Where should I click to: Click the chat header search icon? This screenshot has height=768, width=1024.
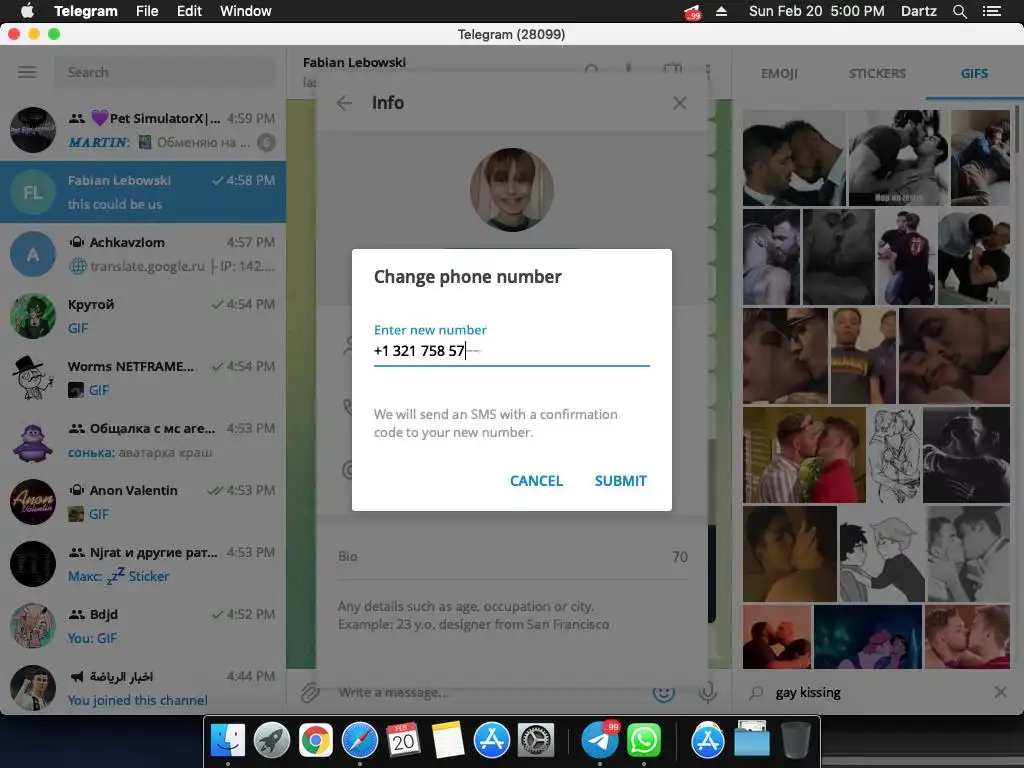point(592,69)
